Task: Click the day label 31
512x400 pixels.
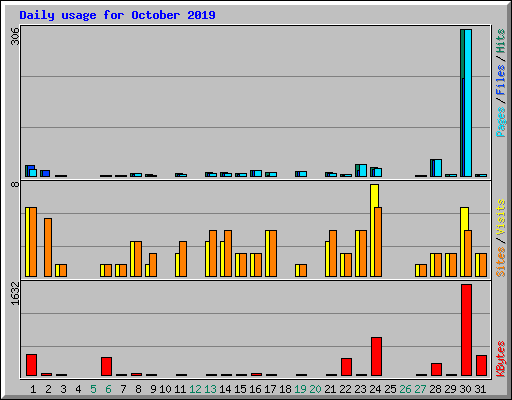Action: pos(480,389)
